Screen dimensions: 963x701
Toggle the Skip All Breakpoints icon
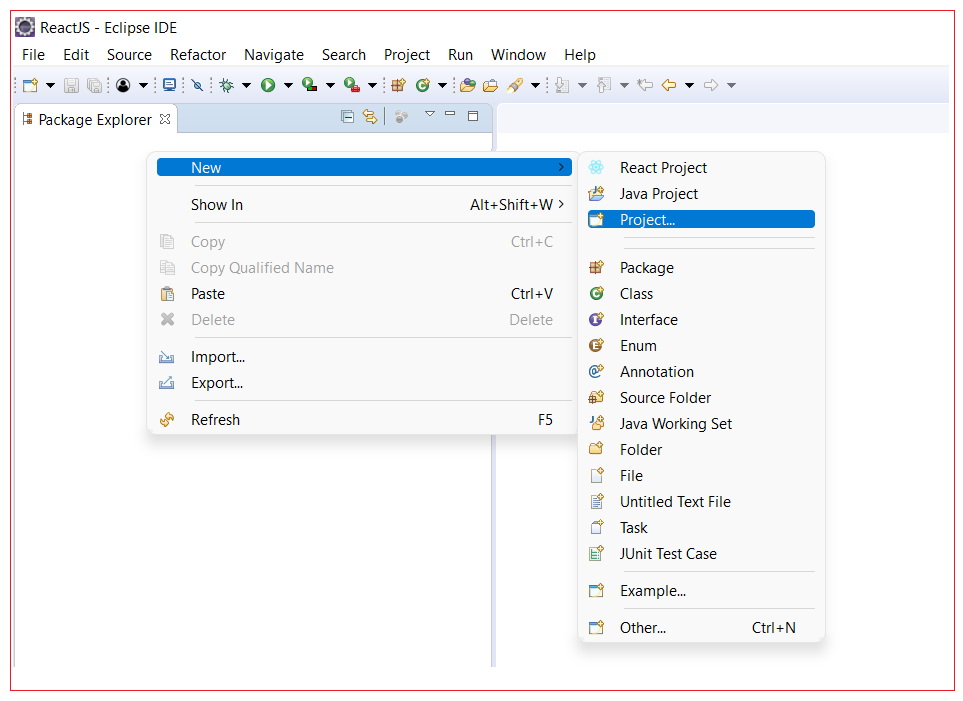(x=197, y=85)
